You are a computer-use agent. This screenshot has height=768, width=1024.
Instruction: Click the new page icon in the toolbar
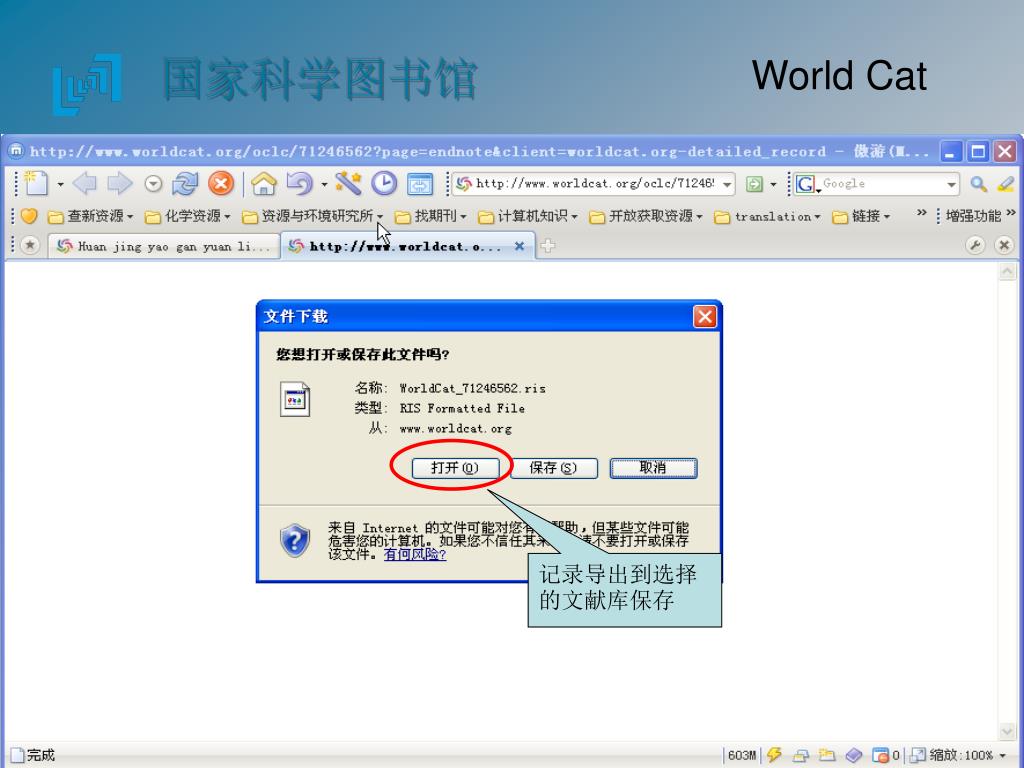point(35,184)
